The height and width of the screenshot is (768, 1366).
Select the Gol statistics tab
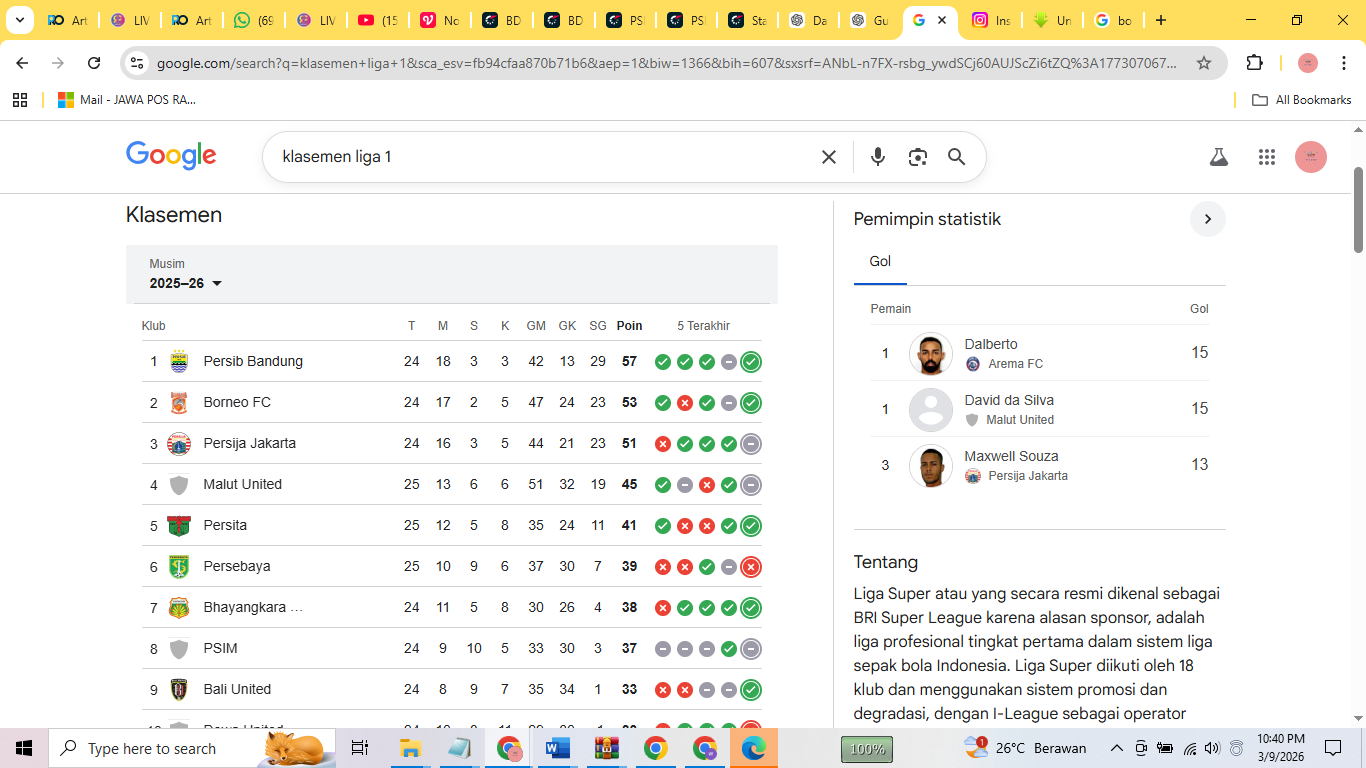click(x=880, y=262)
